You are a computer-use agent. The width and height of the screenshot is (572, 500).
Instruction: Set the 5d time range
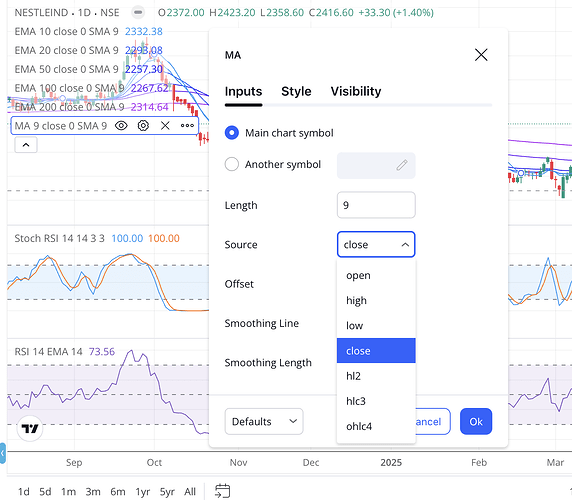(x=45, y=492)
